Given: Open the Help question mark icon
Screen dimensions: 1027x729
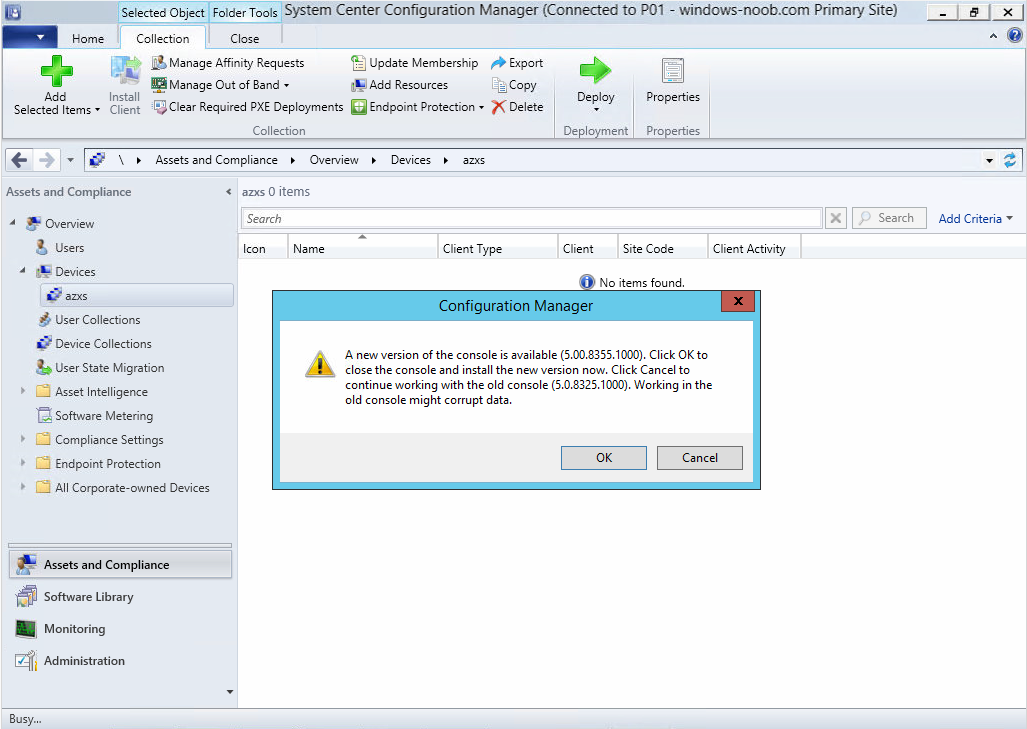Looking at the screenshot, I should click(1015, 35).
